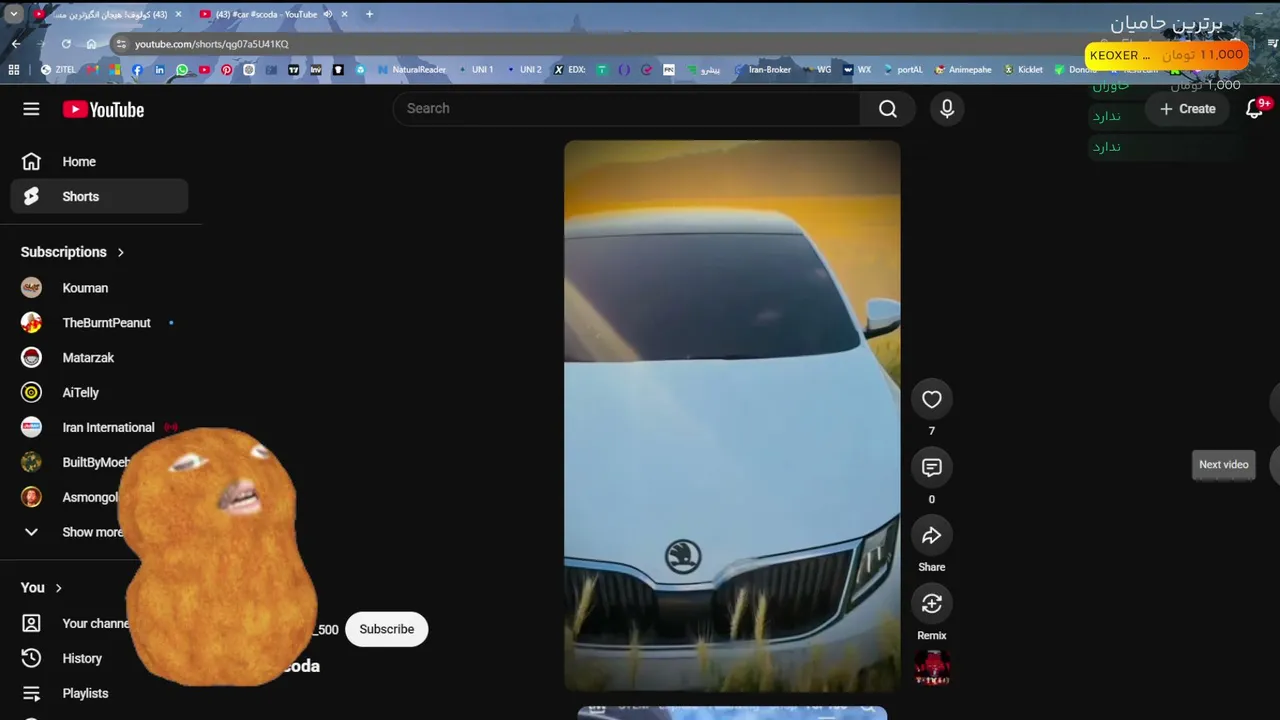Image resolution: width=1280 pixels, height=720 pixels.
Task: Open the Animepahe bookmark
Action: (963, 70)
